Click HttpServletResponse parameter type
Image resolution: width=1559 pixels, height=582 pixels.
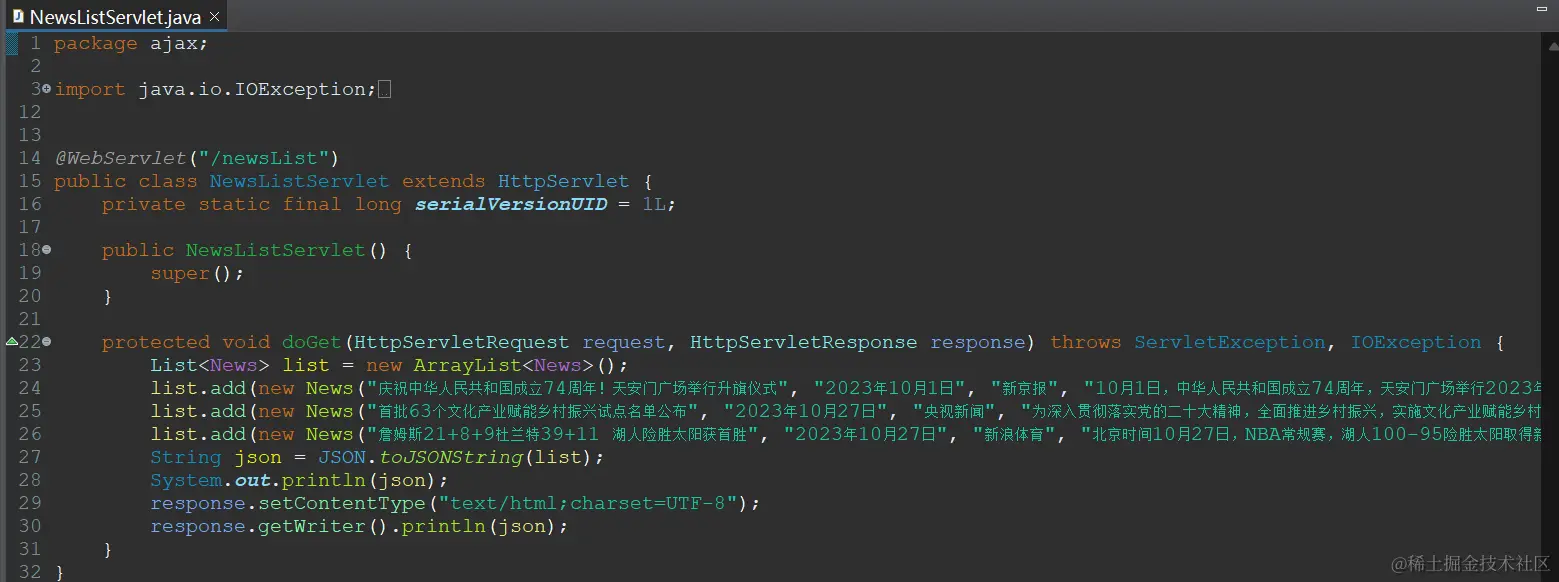pos(803,342)
